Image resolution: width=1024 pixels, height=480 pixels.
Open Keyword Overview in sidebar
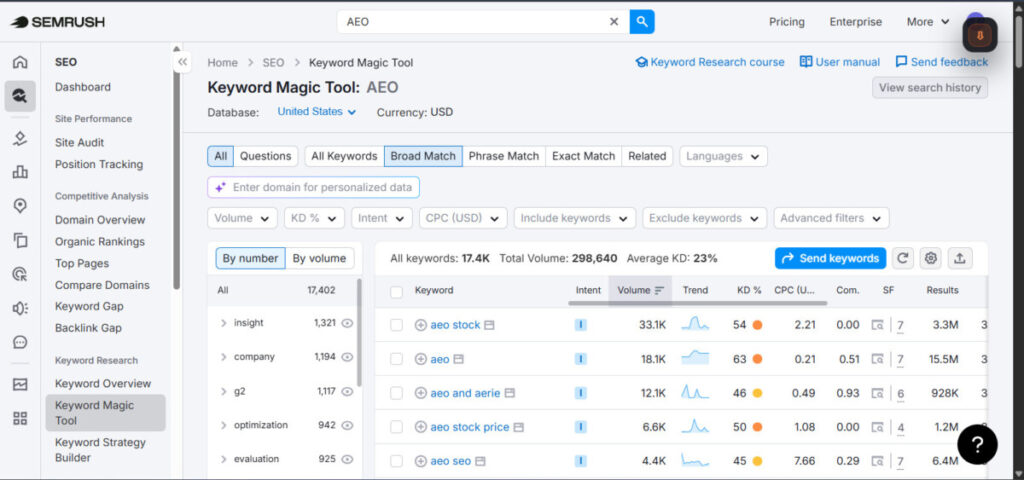[103, 383]
